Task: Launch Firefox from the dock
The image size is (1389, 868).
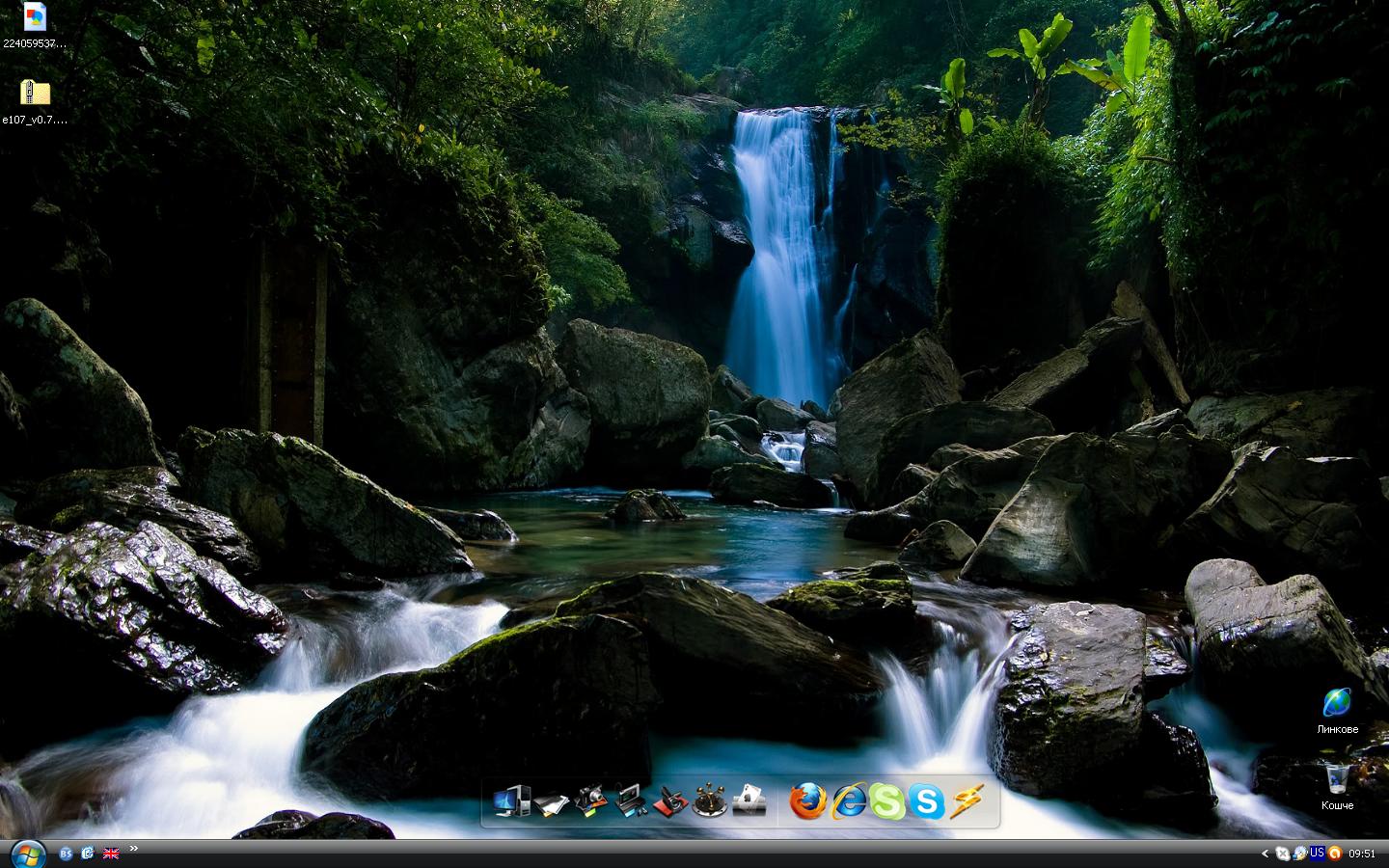Action: (808, 800)
